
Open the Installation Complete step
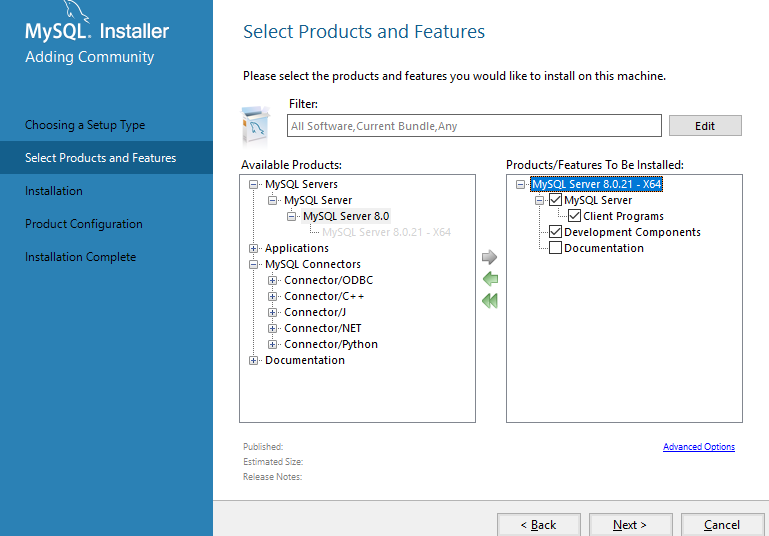80,256
